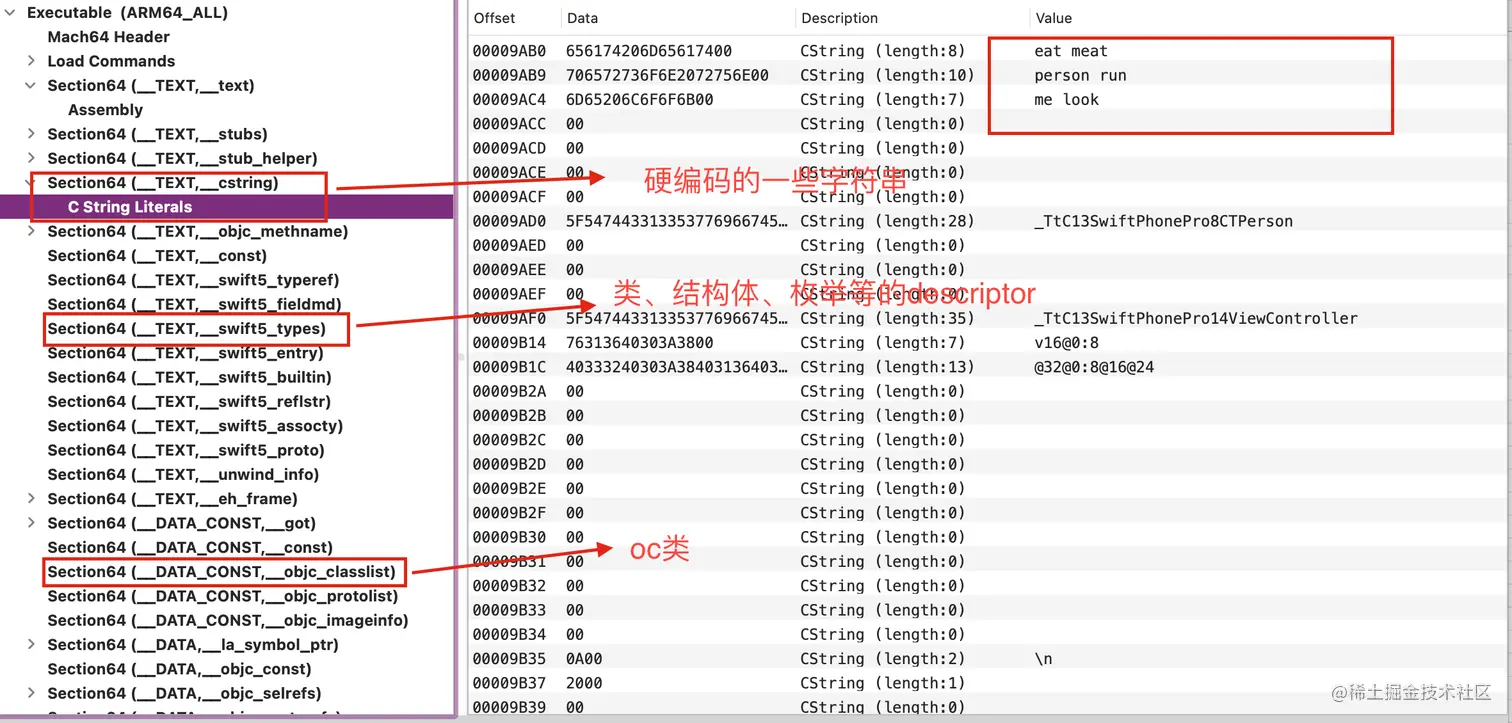Select the Assembly node under __TEXT,__text

pos(105,109)
